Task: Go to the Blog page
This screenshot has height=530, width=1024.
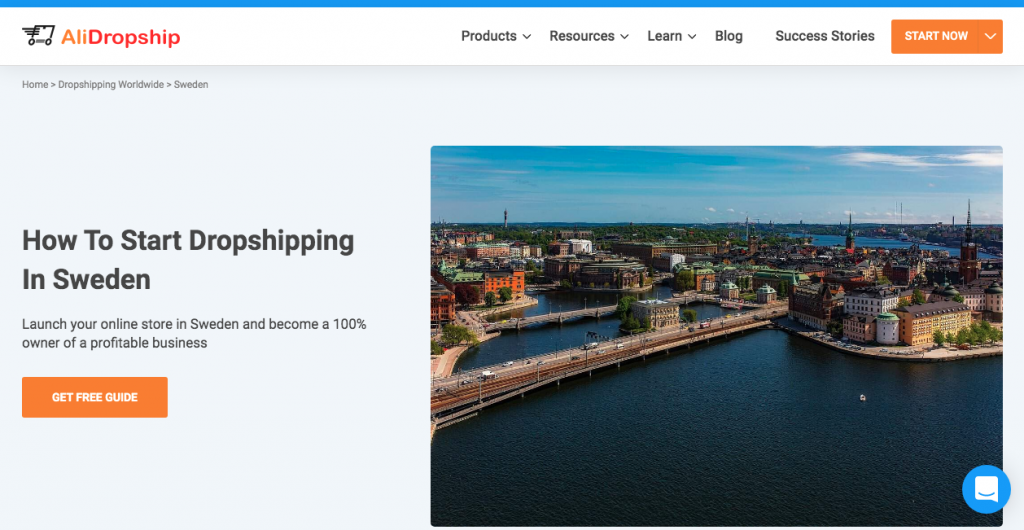Action: (x=729, y=37)
